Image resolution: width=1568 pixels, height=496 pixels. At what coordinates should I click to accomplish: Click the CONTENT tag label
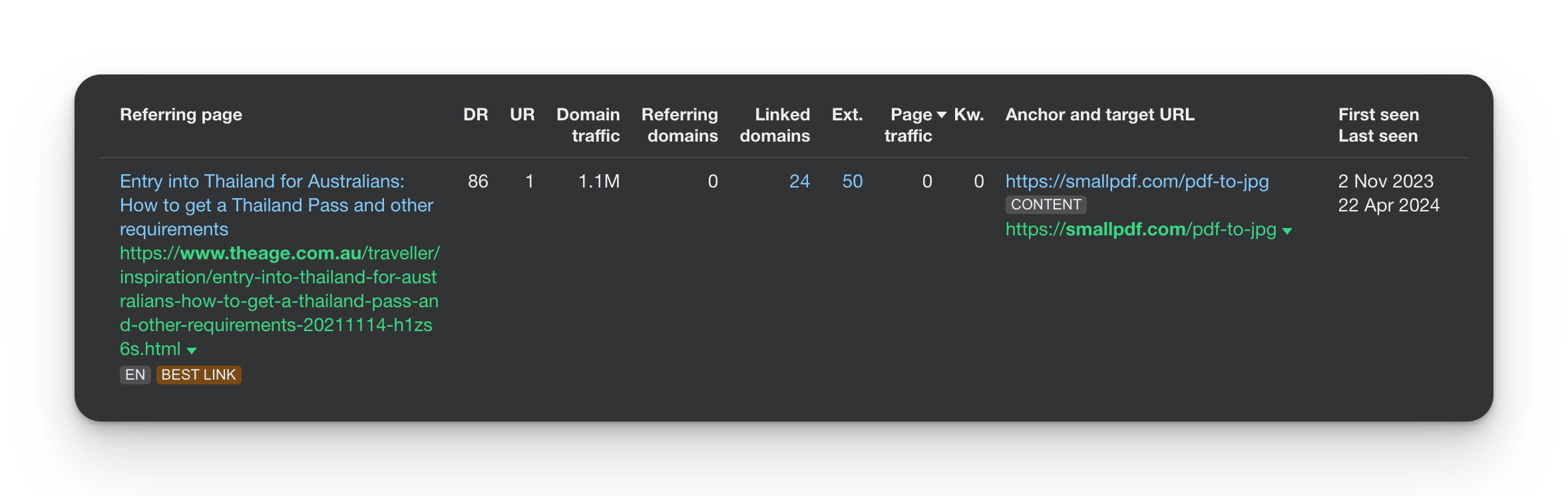[x=1046, y=205]
